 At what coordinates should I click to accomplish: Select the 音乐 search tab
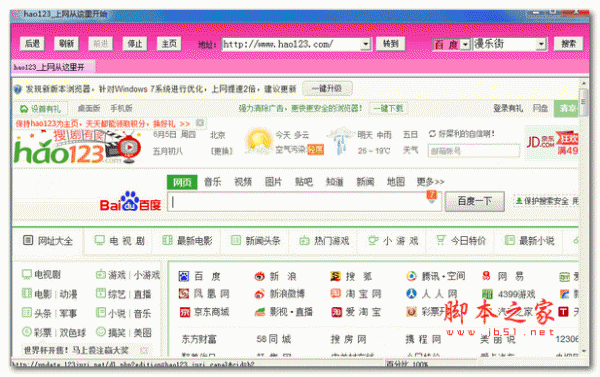coord(212,181)
